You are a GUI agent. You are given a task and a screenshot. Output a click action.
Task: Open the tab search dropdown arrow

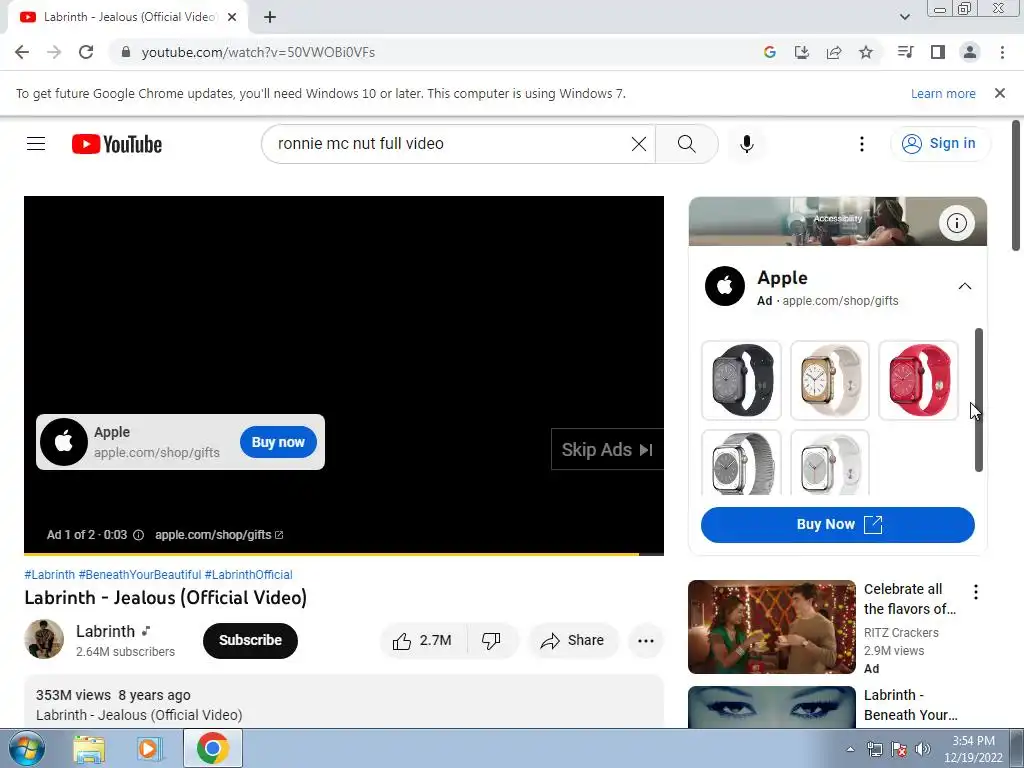(x=904, y=17)
